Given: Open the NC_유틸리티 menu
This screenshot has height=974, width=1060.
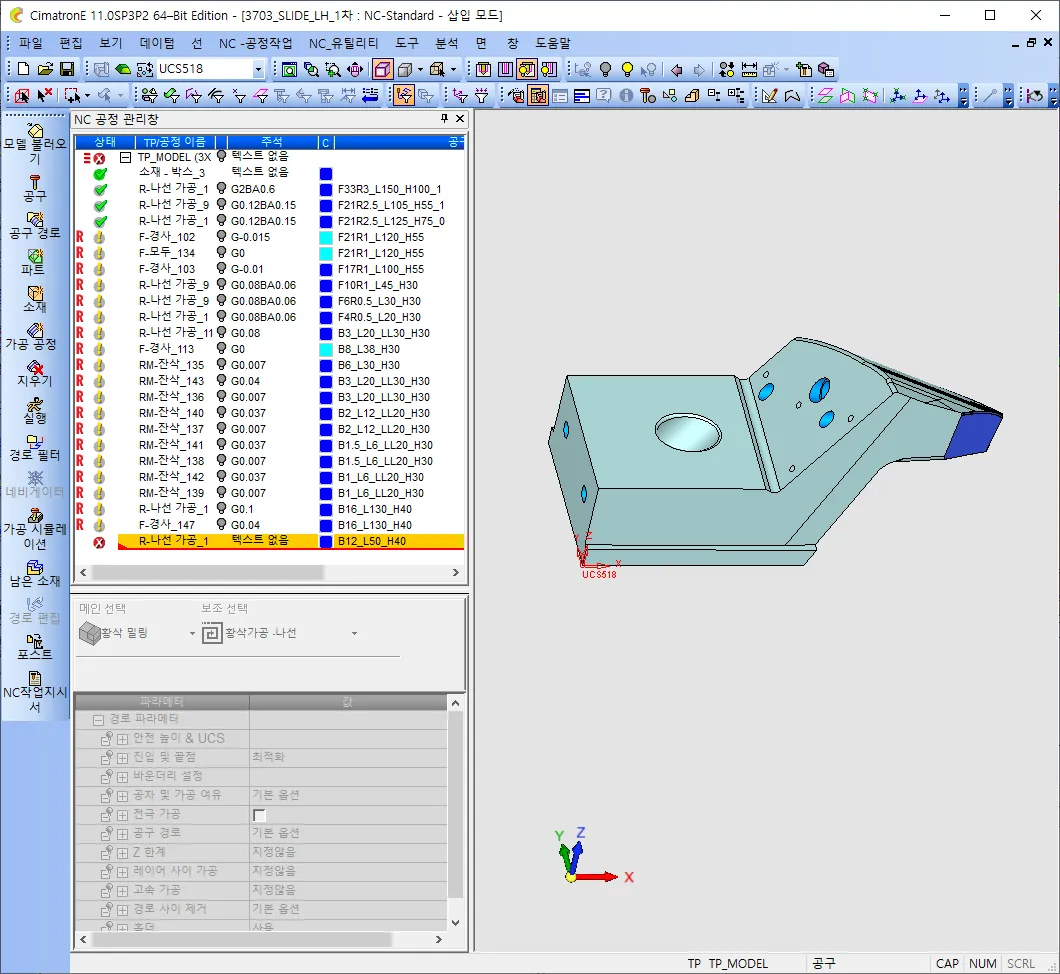Looking at the screenshot, I should (343, 43).
